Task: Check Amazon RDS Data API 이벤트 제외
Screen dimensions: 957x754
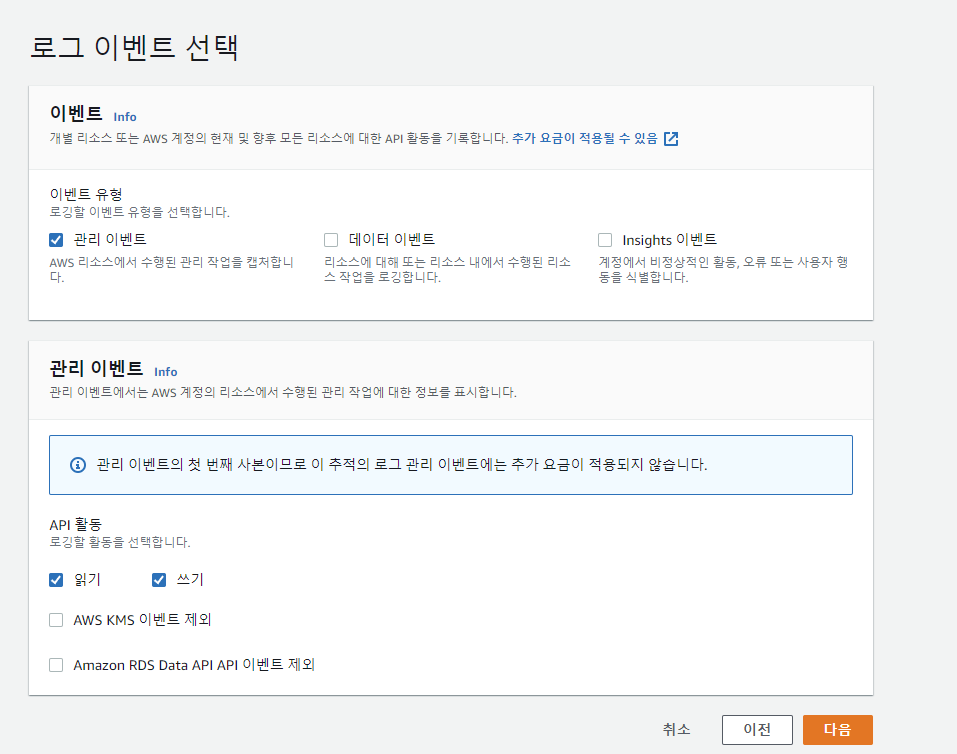Action: pos(56,665)
